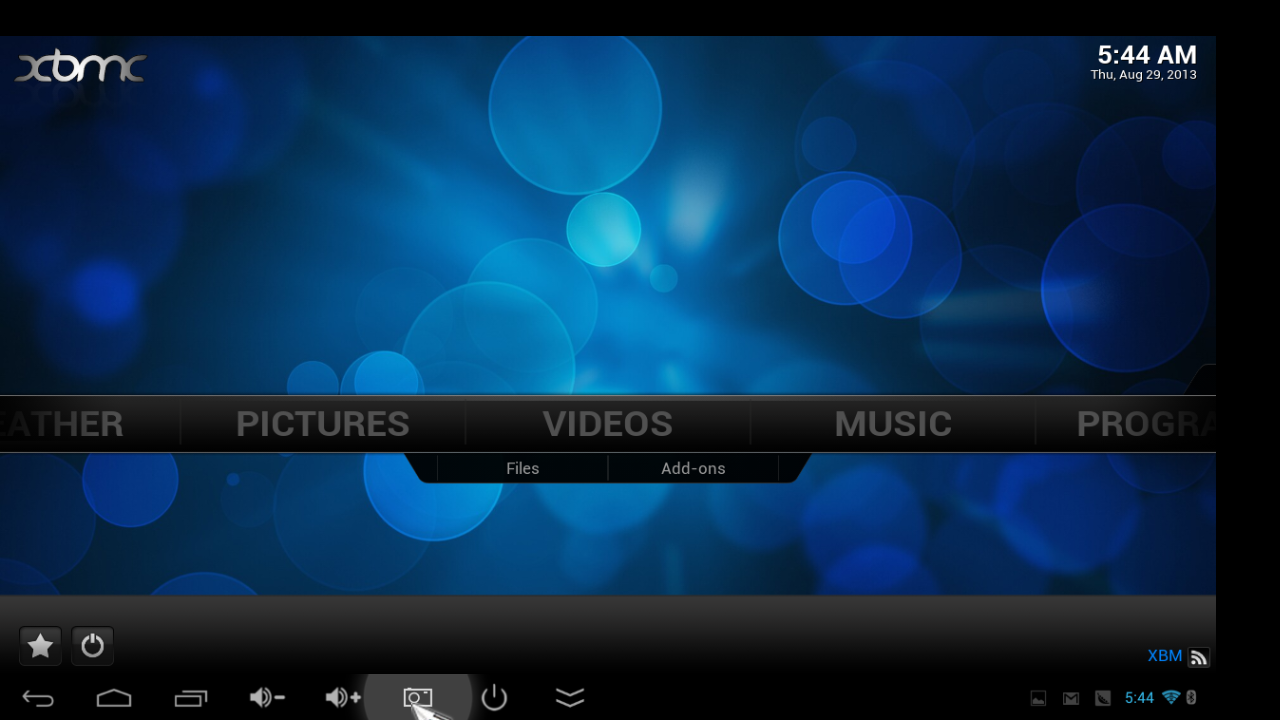The width and height of the screenshot is (1280, 720).
Task: Open the Gmail notification icon
Action: pos(1070,698)
